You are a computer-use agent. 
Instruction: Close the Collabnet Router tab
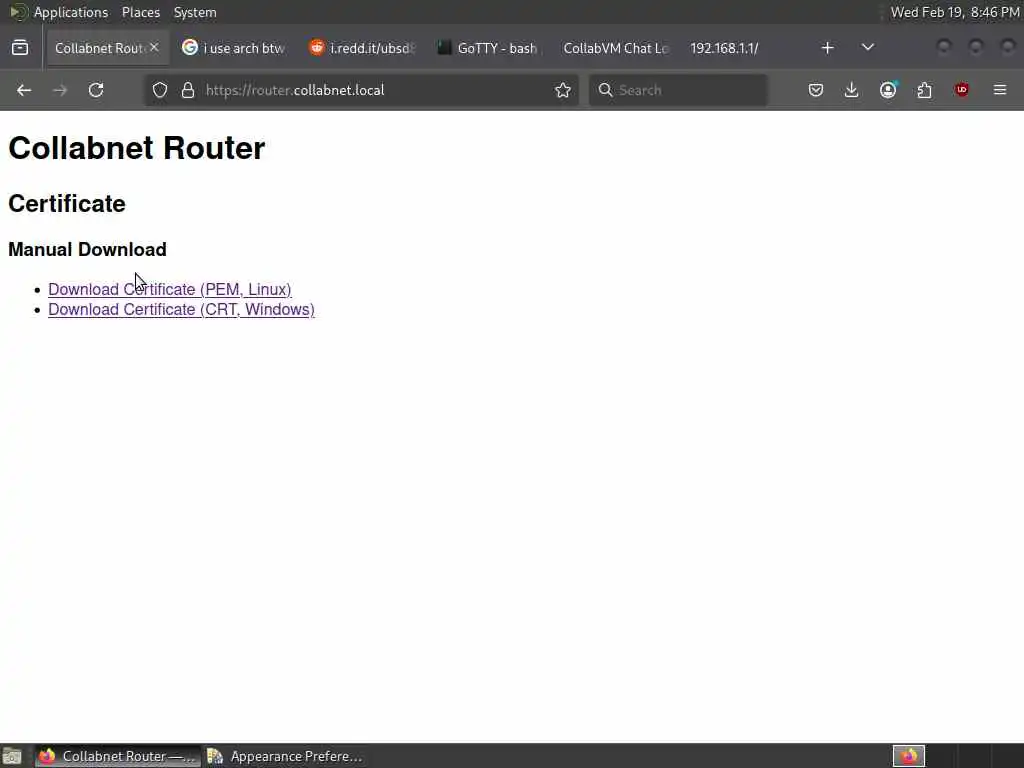pyautogui.click(x=154, y=47)
